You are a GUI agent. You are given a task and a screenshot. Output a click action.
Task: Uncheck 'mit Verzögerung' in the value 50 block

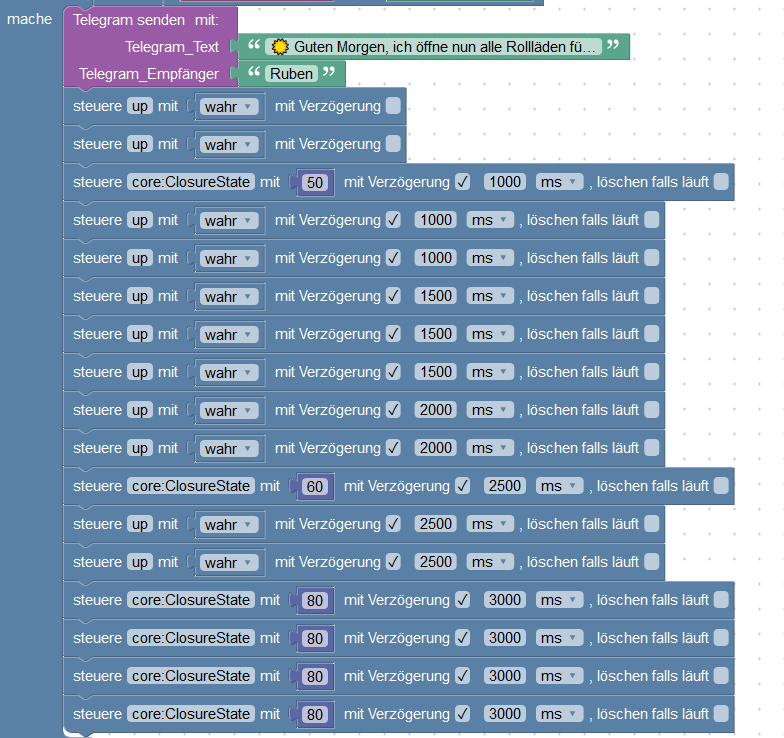462,182
